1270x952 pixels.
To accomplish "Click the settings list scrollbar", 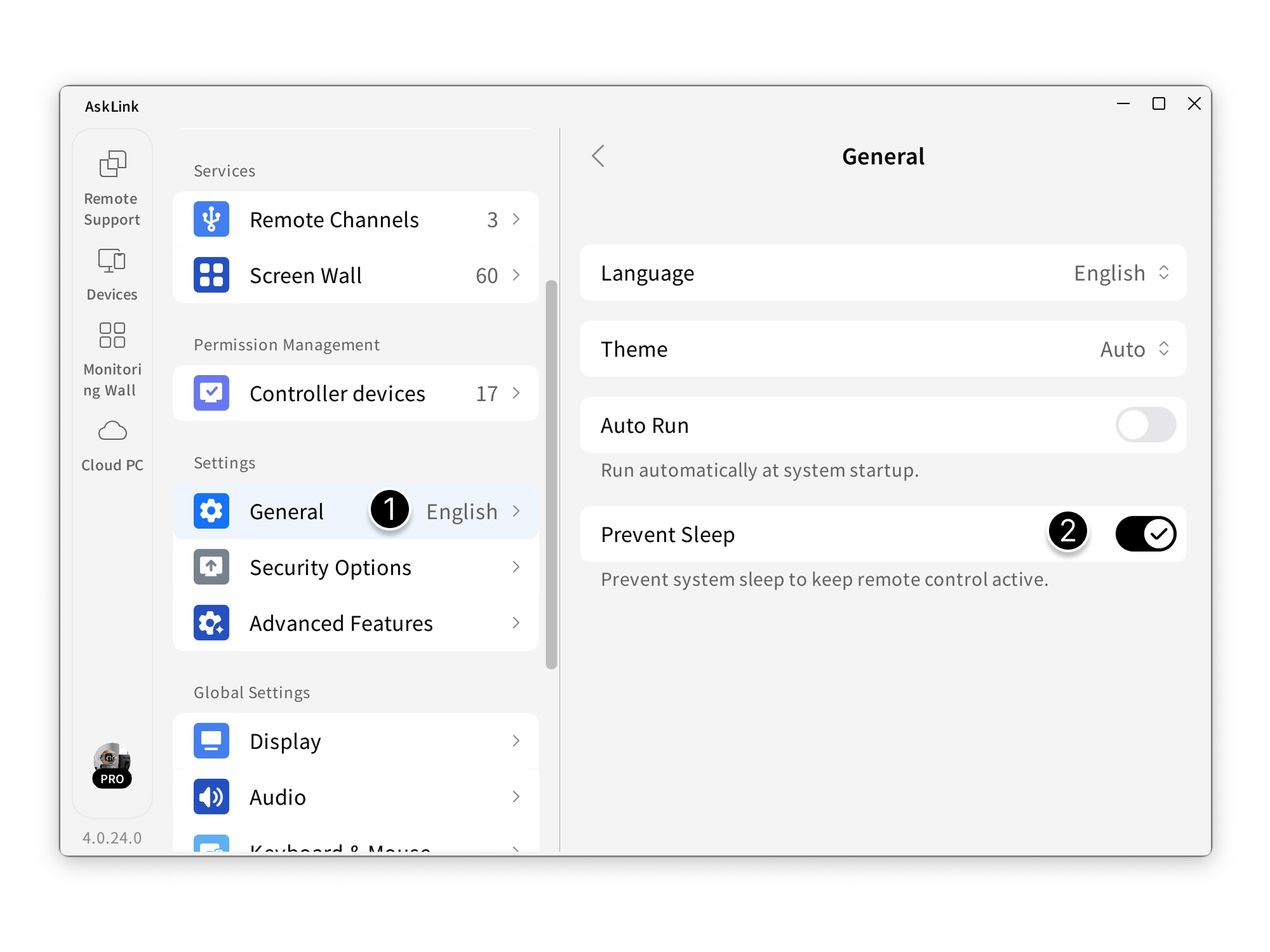I will coord(551,473).
